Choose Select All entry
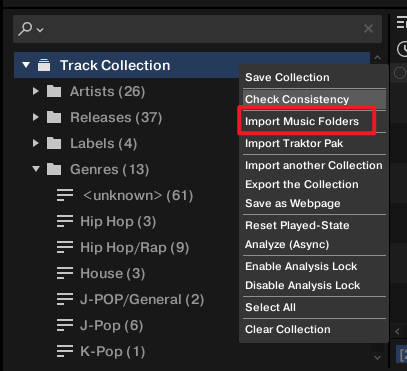 [314, 307]
